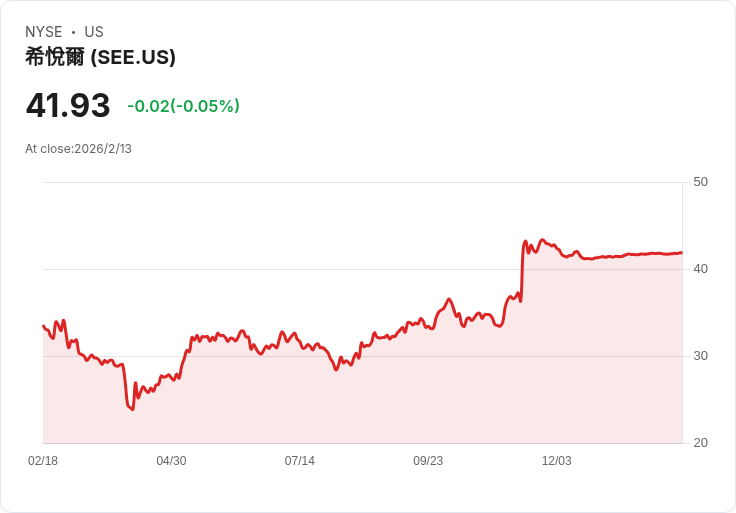Click the 02/18 date on the time axis
The height and width of the screenshot is (513, 736).
click(x=43, y=461)
